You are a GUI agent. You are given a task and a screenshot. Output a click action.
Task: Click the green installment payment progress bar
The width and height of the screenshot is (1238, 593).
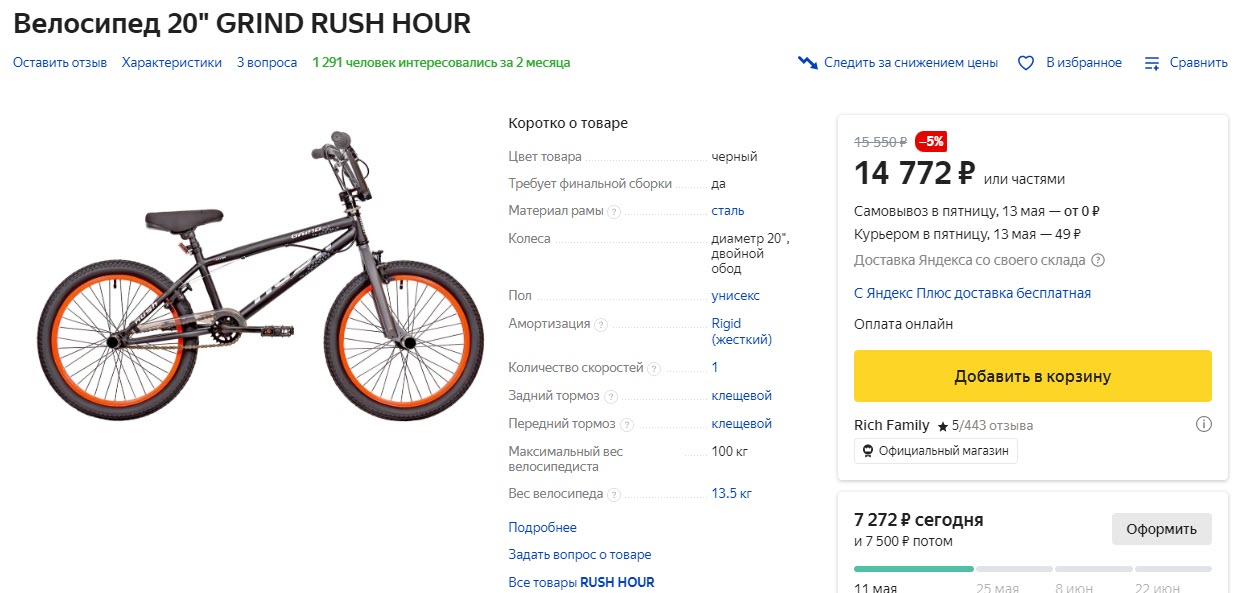(x=913, y=567)
